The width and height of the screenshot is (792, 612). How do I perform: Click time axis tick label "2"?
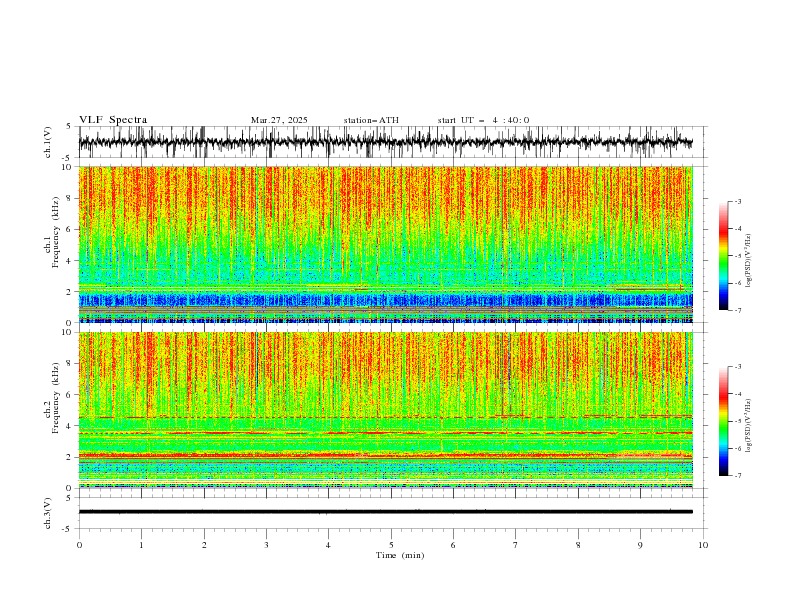[x=204, y=545]
